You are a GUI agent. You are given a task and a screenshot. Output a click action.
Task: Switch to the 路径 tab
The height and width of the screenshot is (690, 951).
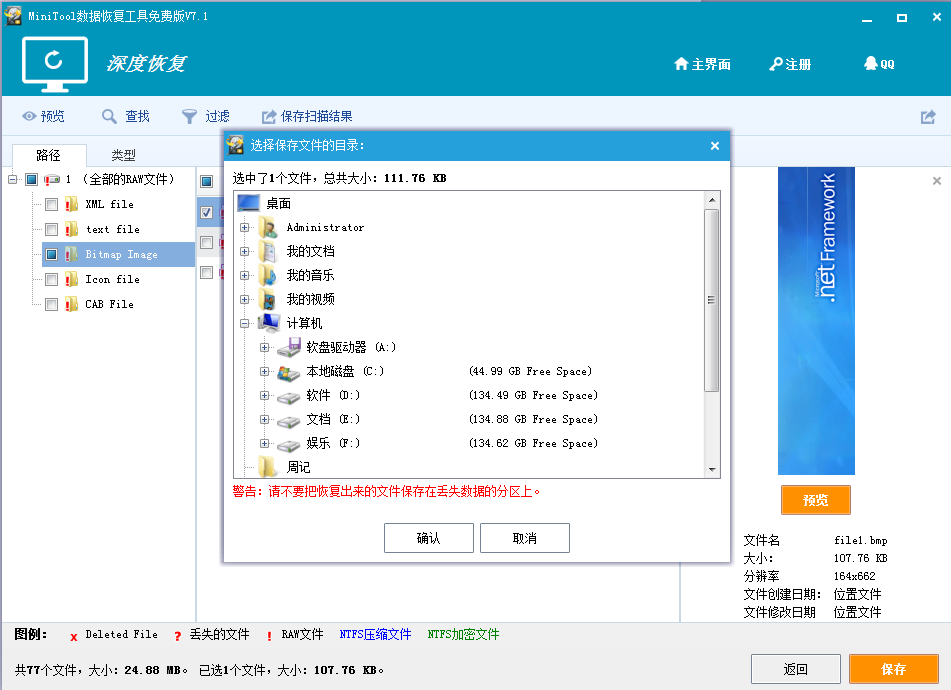(49, 155)
